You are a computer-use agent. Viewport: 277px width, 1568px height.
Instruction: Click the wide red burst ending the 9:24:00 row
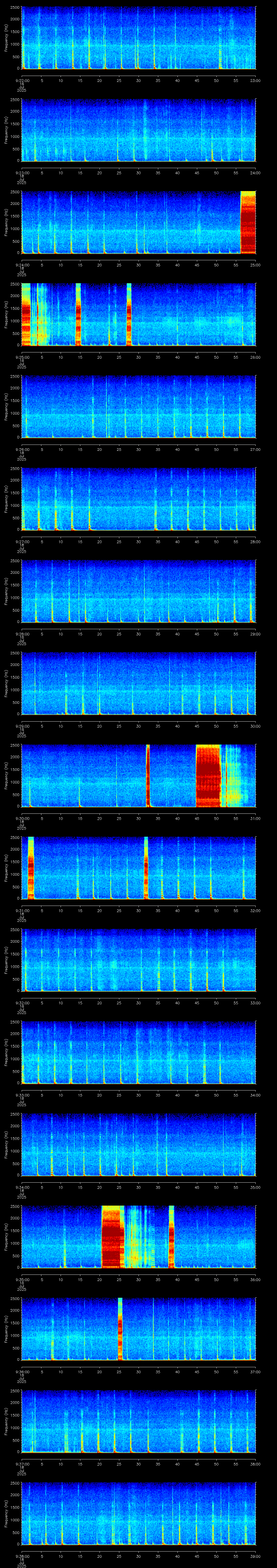coord(248,222)
